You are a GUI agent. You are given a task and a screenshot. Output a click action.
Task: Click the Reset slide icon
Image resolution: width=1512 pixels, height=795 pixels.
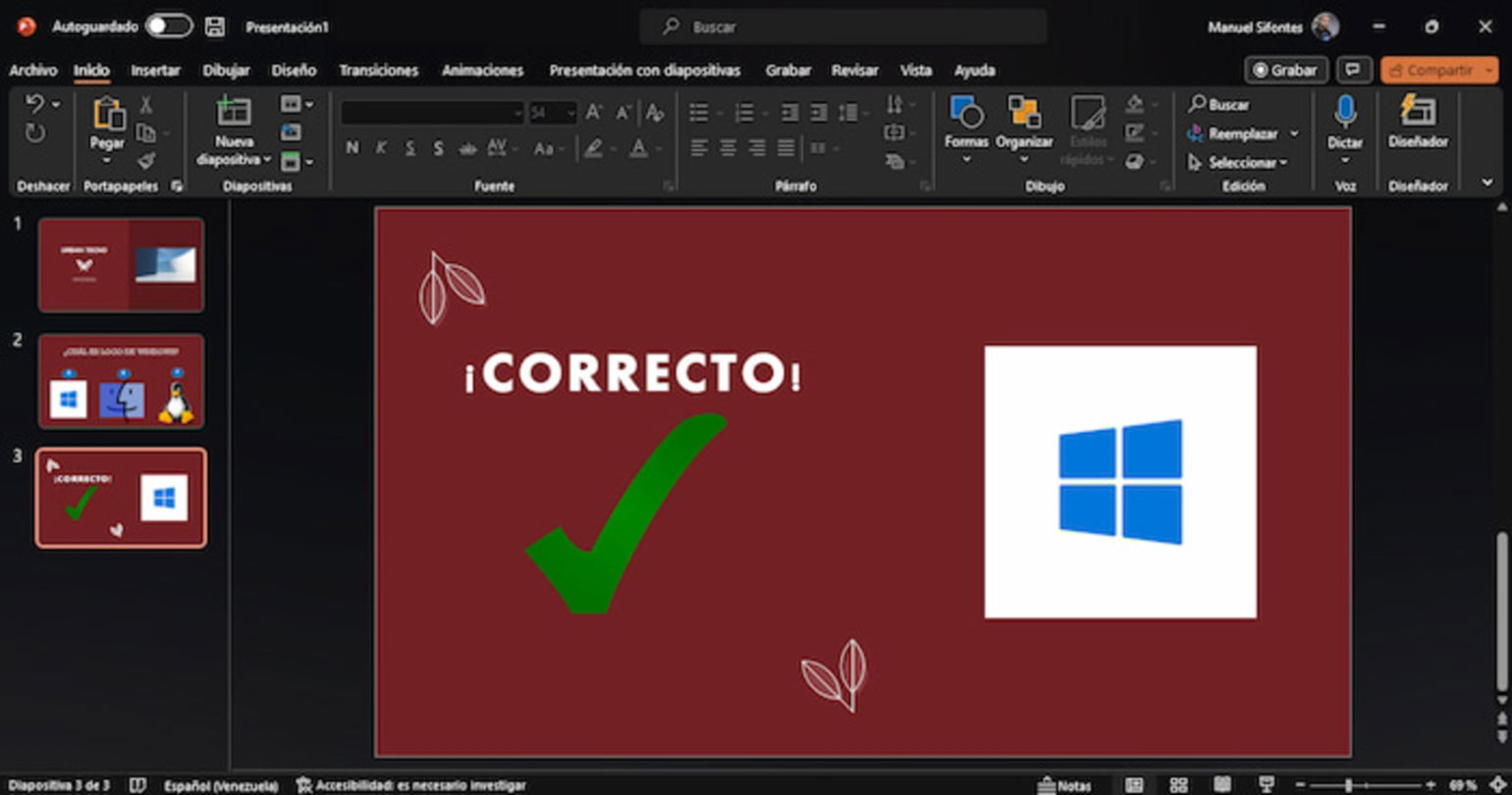coord(292,132)
